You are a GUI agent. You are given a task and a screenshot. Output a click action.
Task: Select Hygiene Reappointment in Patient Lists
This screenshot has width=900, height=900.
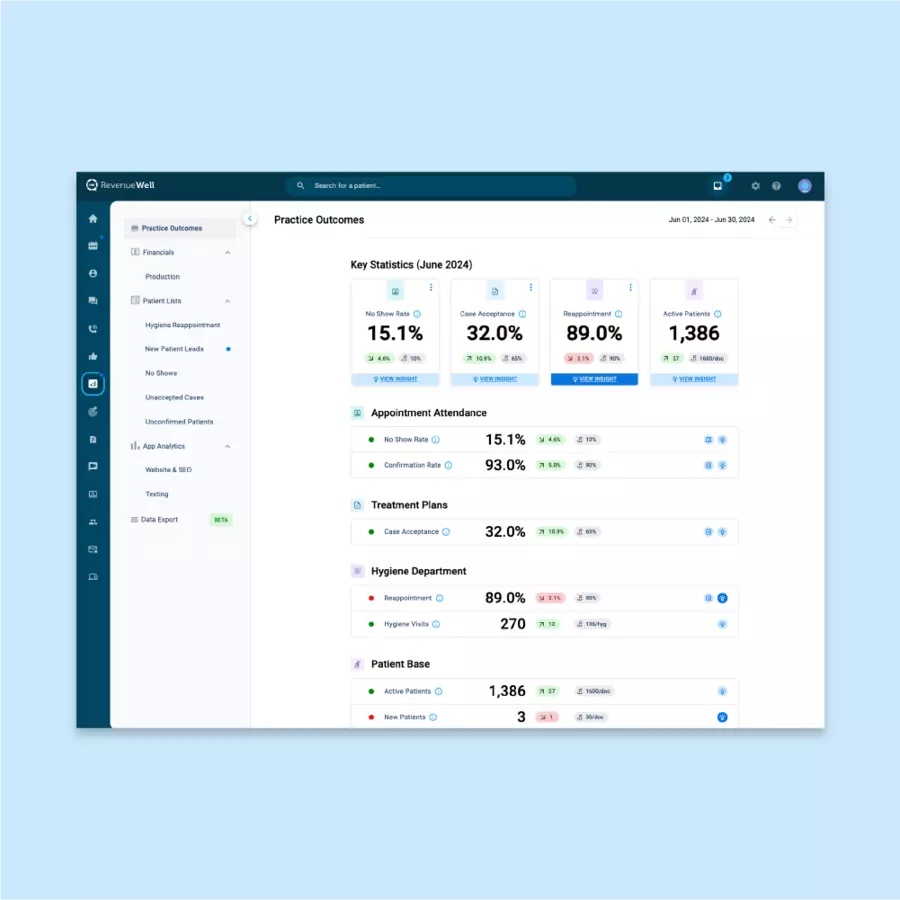point(182,325)
